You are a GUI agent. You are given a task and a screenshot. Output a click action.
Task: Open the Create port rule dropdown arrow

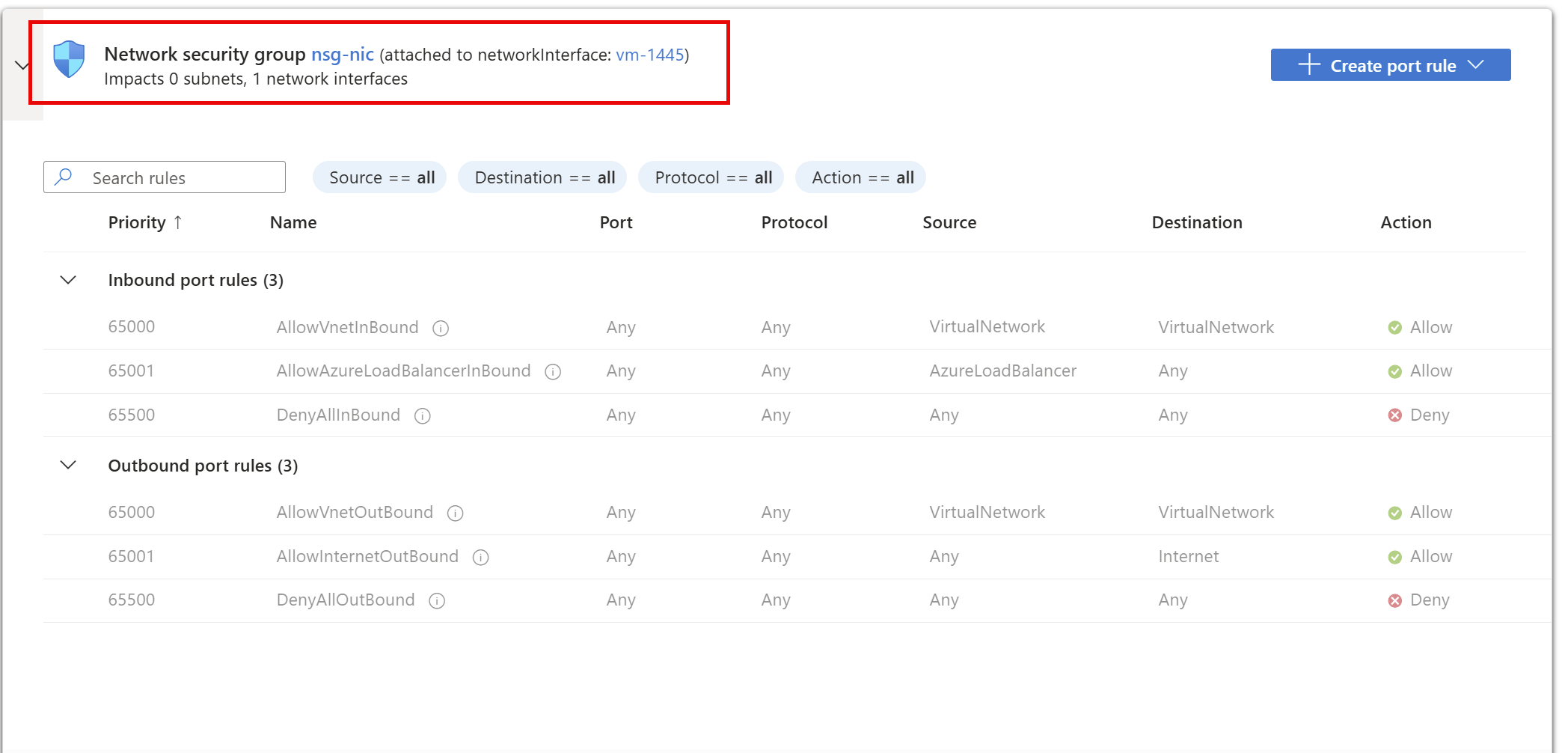pos(1476,65)
